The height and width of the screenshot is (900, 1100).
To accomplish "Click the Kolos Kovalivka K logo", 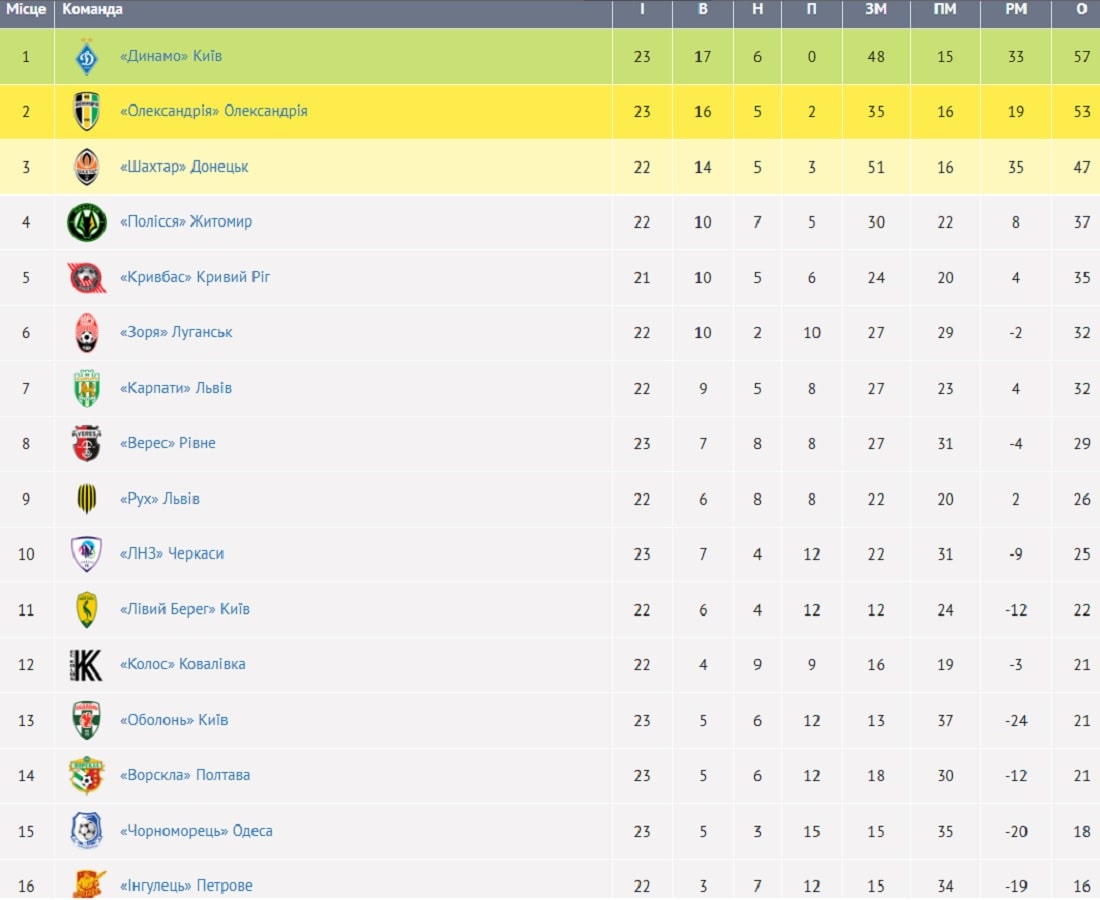I will (x=87, y=665).
